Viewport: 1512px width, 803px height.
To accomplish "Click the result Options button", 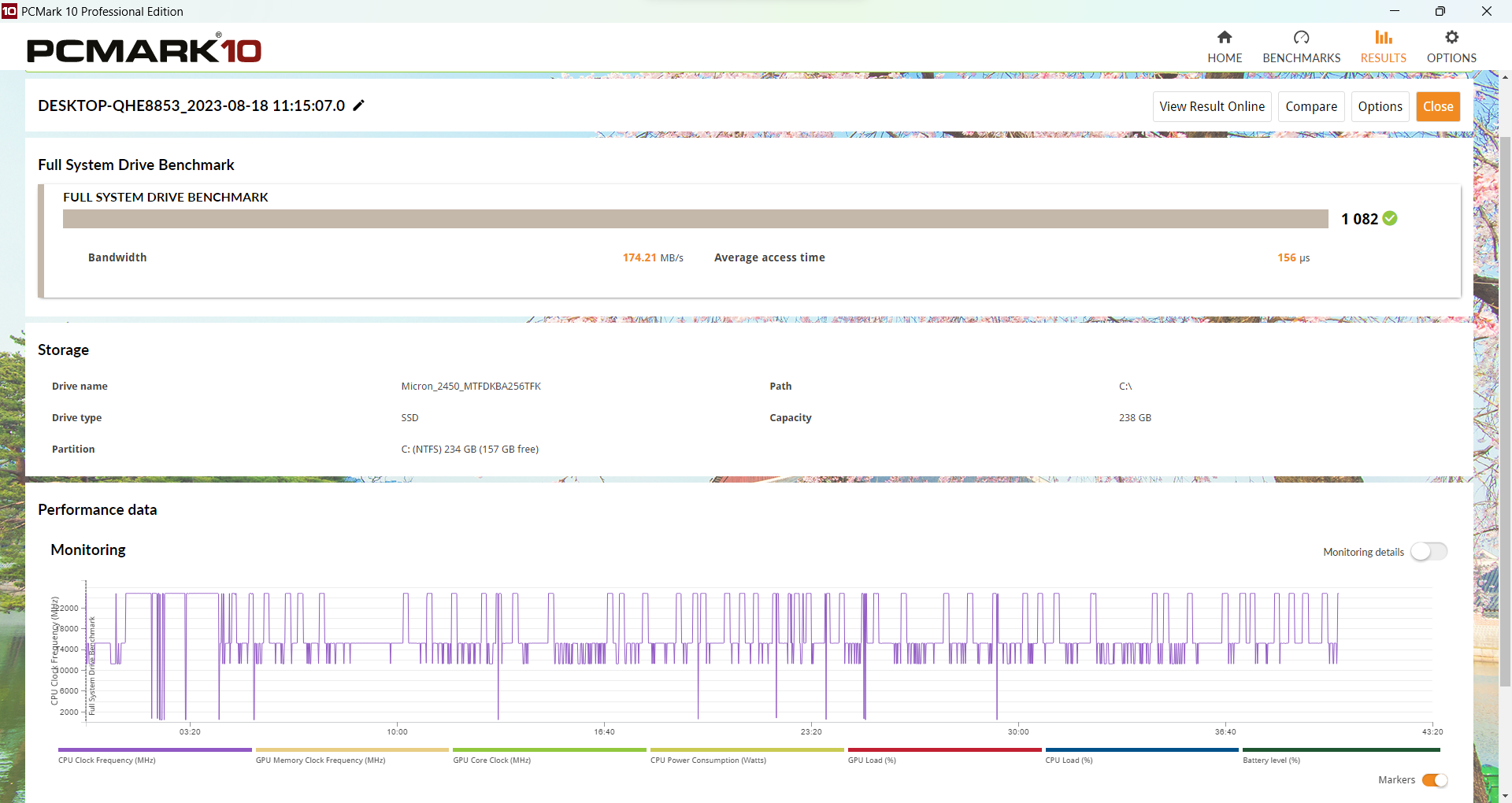I will point(1380,106).
